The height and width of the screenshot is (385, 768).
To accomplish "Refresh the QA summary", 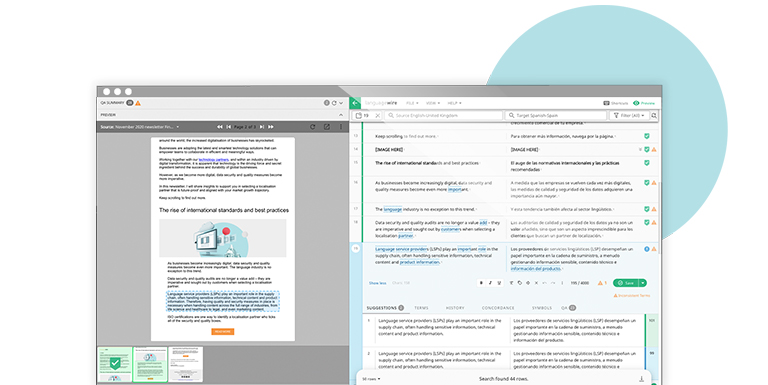I will (x=334, y=103).
